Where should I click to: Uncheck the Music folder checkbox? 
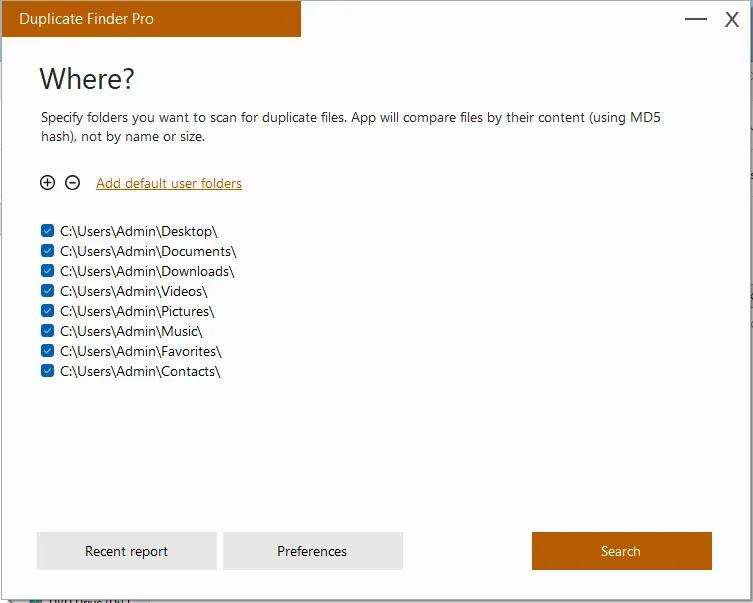pos(47,331)
